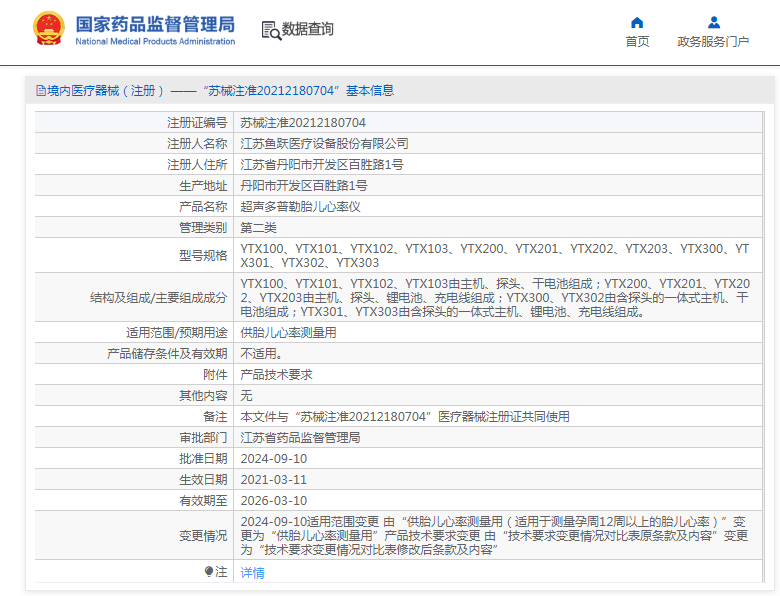Click product name 超声多普勒胎儿心率仪

point(300,206)
